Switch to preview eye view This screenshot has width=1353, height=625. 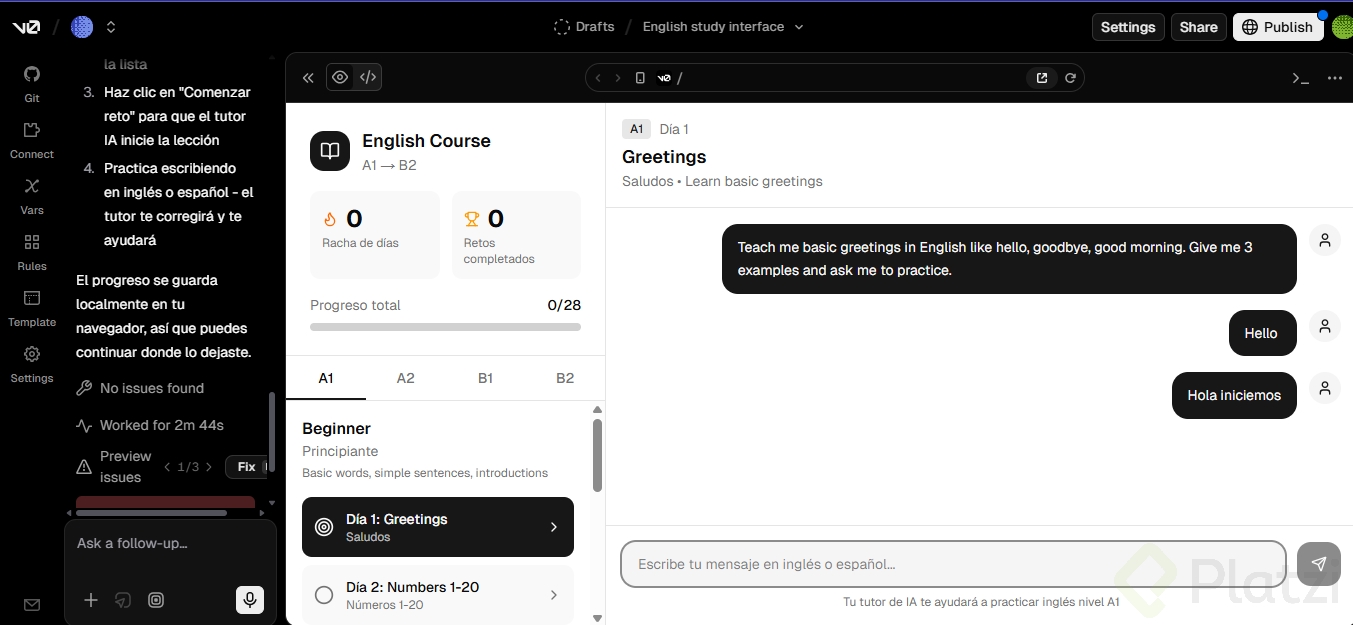click(x=340, y=77)
